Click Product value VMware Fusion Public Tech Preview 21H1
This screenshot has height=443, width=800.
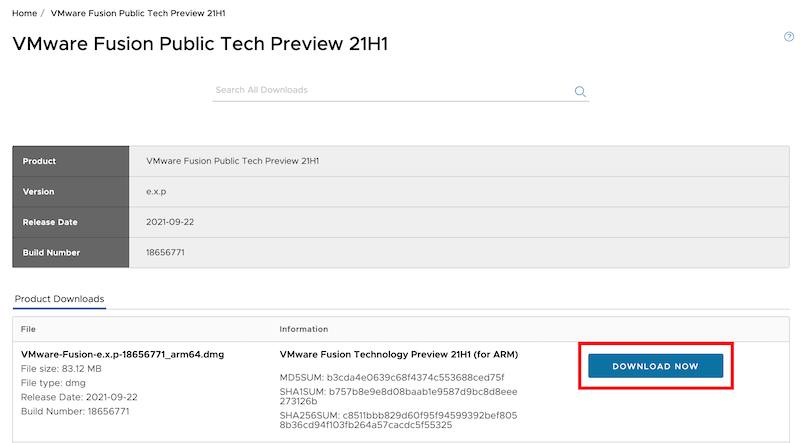click(x=233, y=161)
